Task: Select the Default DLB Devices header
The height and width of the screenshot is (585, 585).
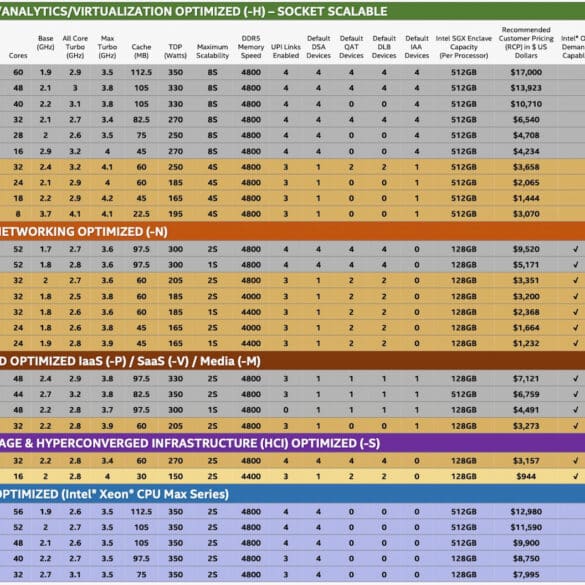Action: tap(384, 47)
